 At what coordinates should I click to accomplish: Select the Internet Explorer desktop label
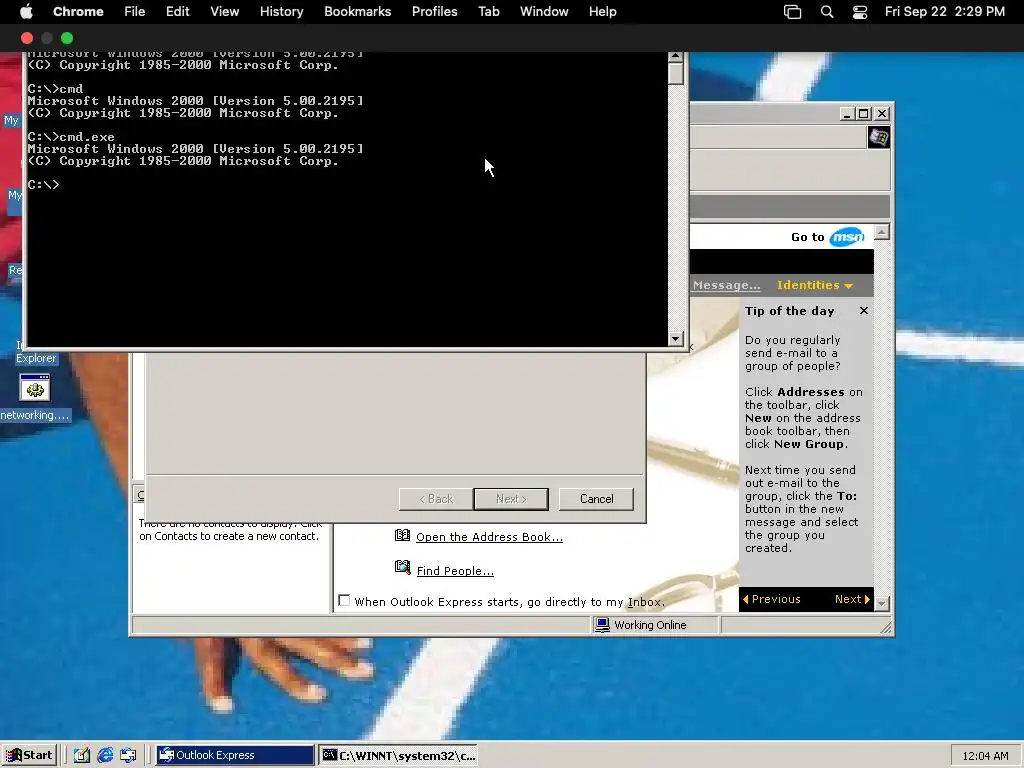point(36,358)
